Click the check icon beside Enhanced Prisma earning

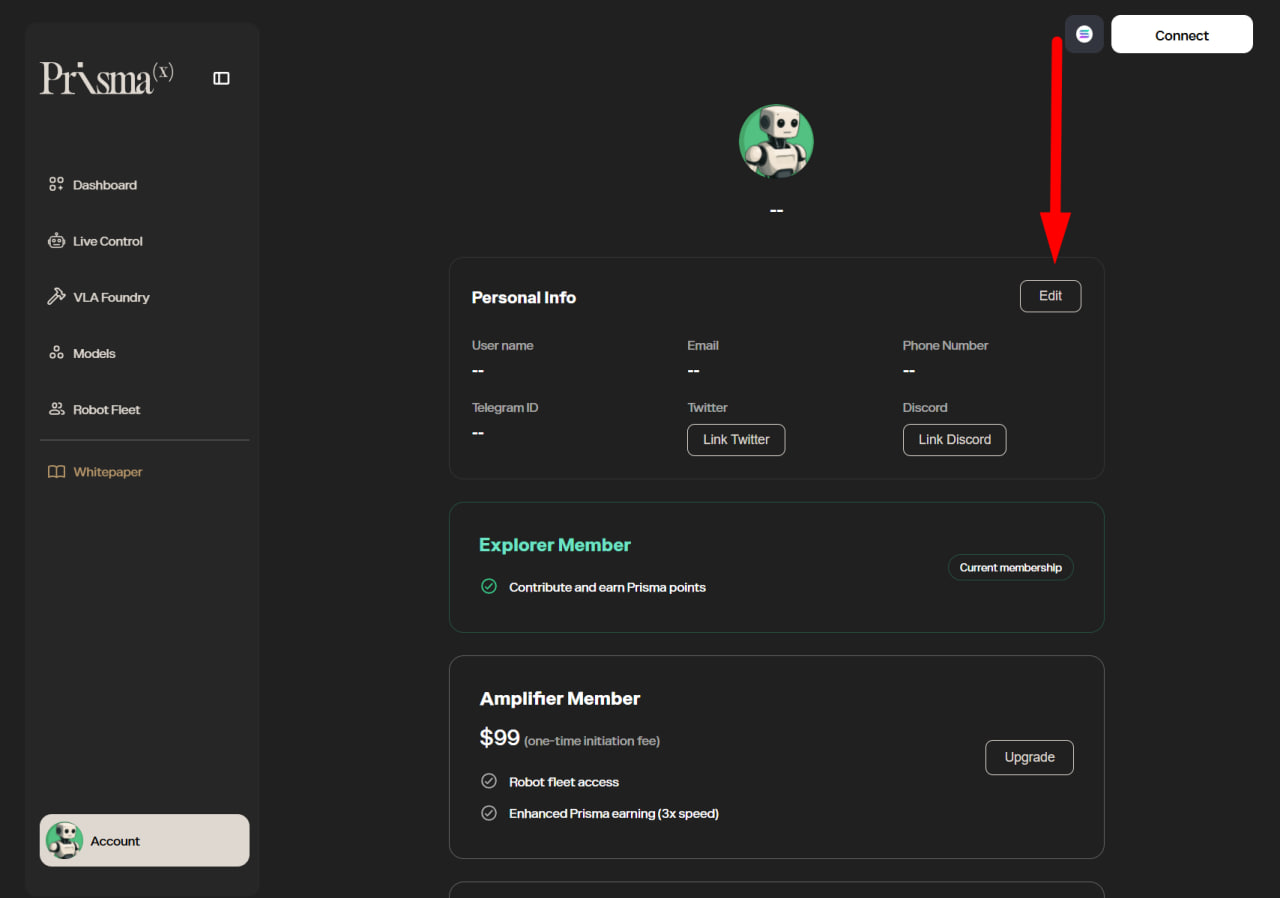coord(489,813)
